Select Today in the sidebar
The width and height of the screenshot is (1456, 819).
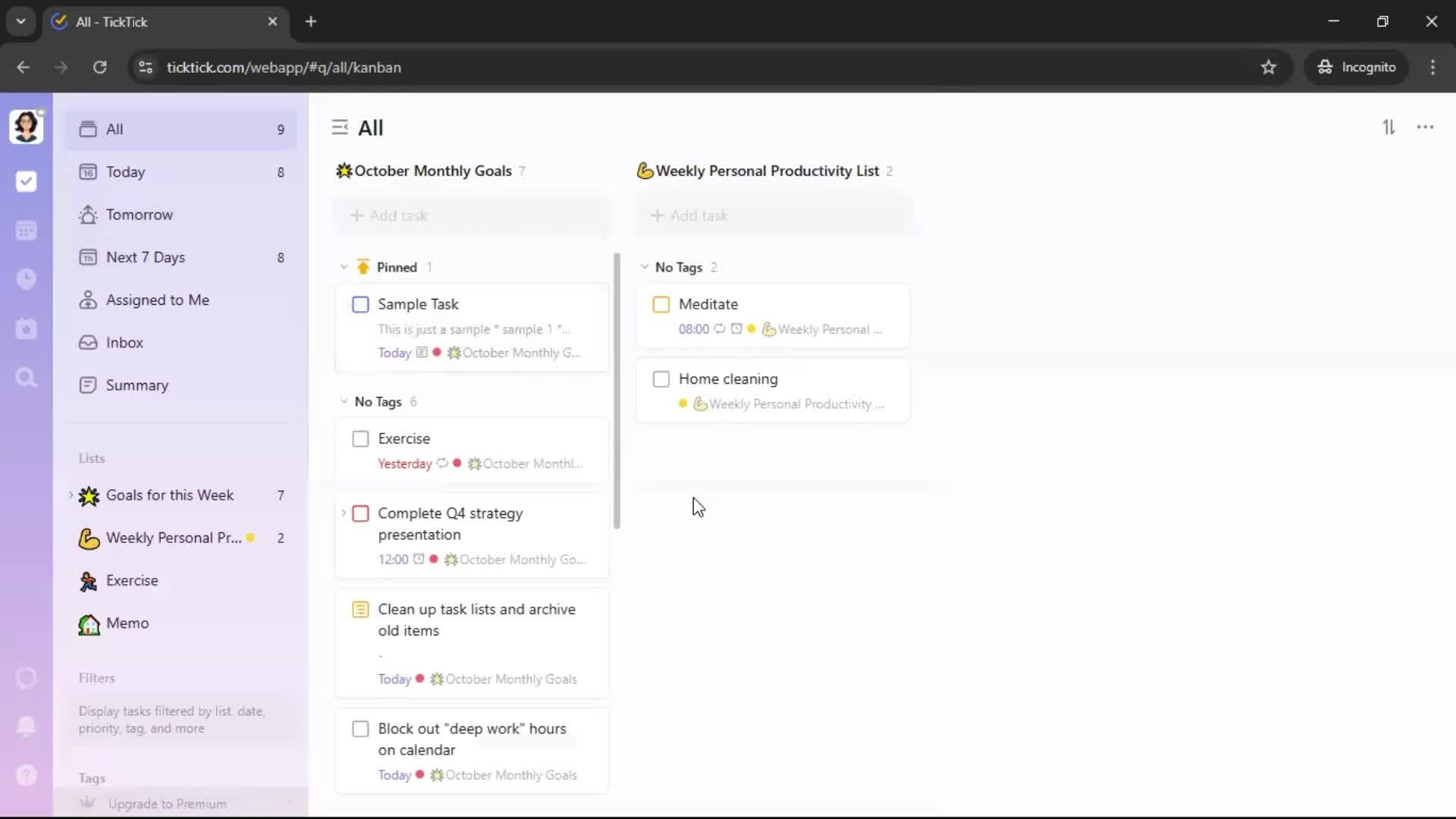(x=126, y=172)
